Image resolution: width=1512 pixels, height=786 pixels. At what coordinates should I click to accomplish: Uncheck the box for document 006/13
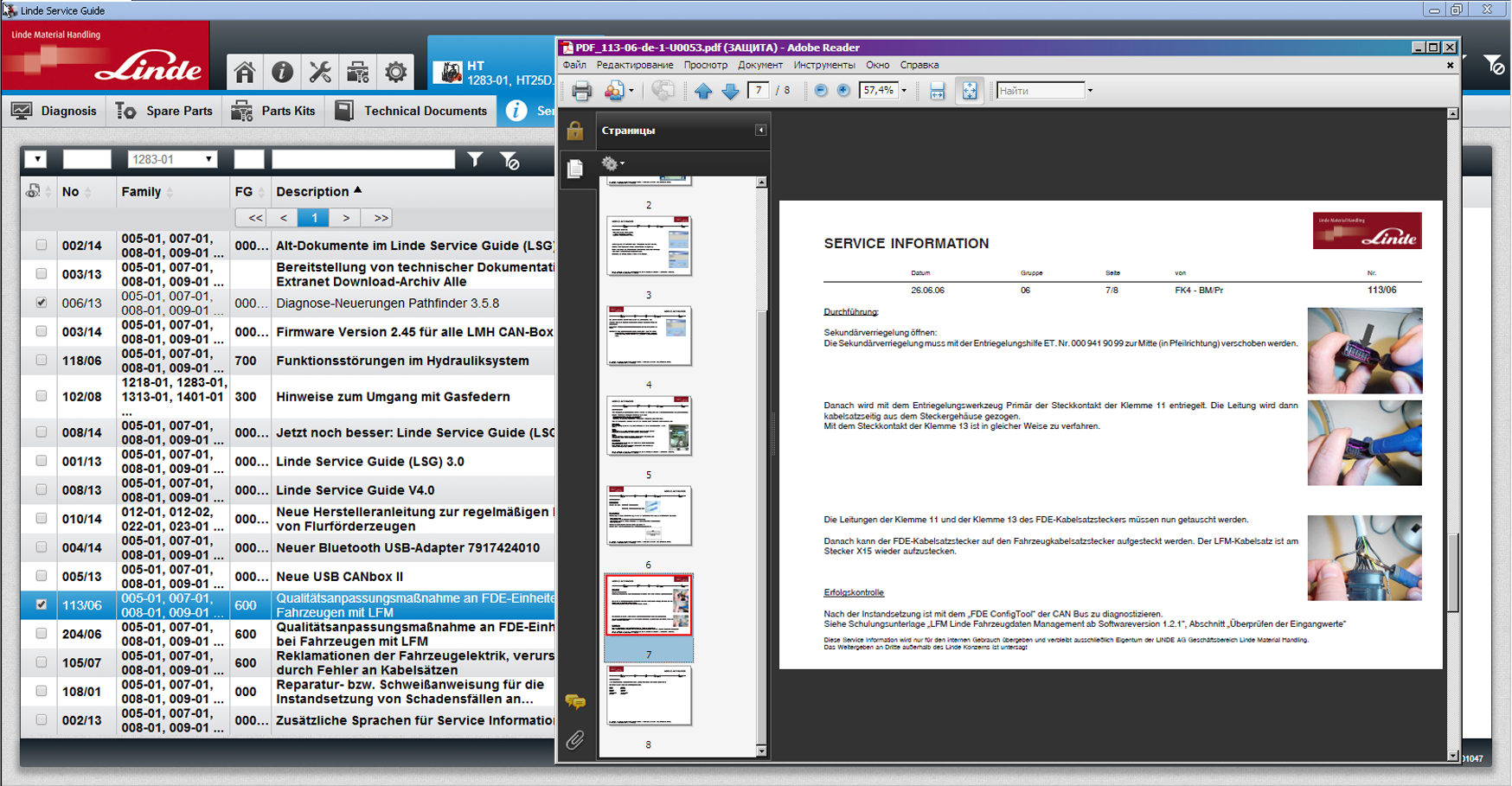42,303
